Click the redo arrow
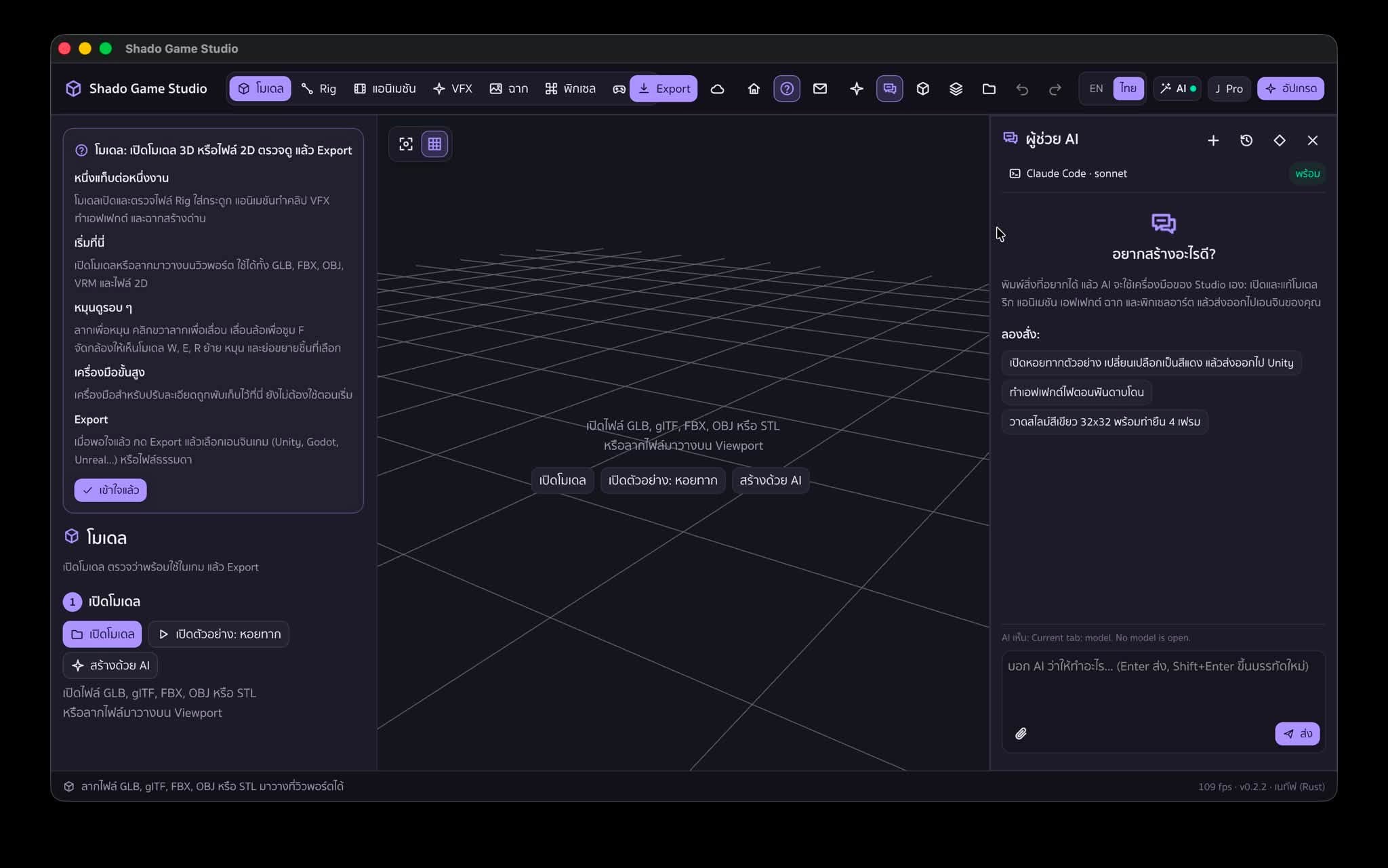The image size is (1388, 868). point(1055,89)
